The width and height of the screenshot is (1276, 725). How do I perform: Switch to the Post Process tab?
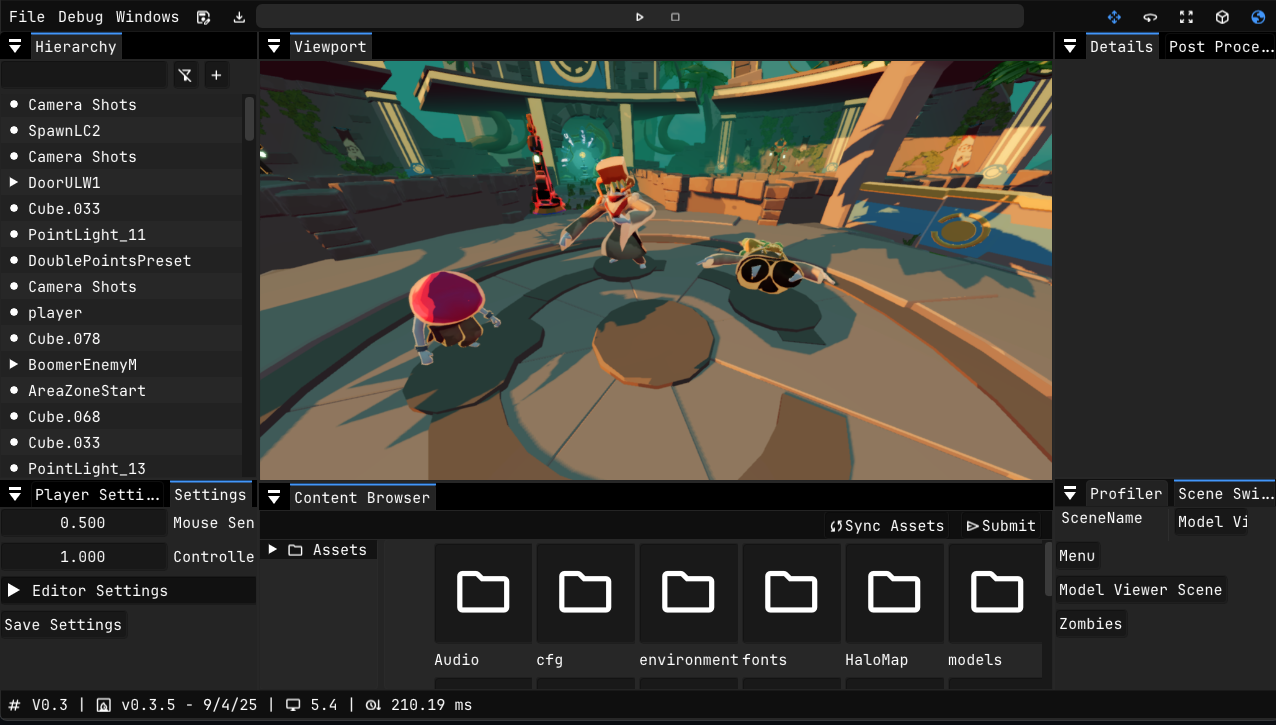pyautogui.click(x=1219, y=47)
